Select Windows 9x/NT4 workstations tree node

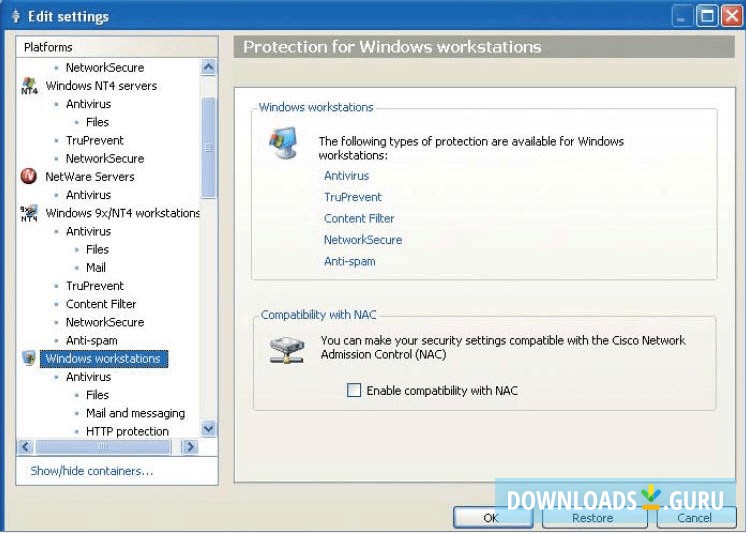[x=123, y=213]
